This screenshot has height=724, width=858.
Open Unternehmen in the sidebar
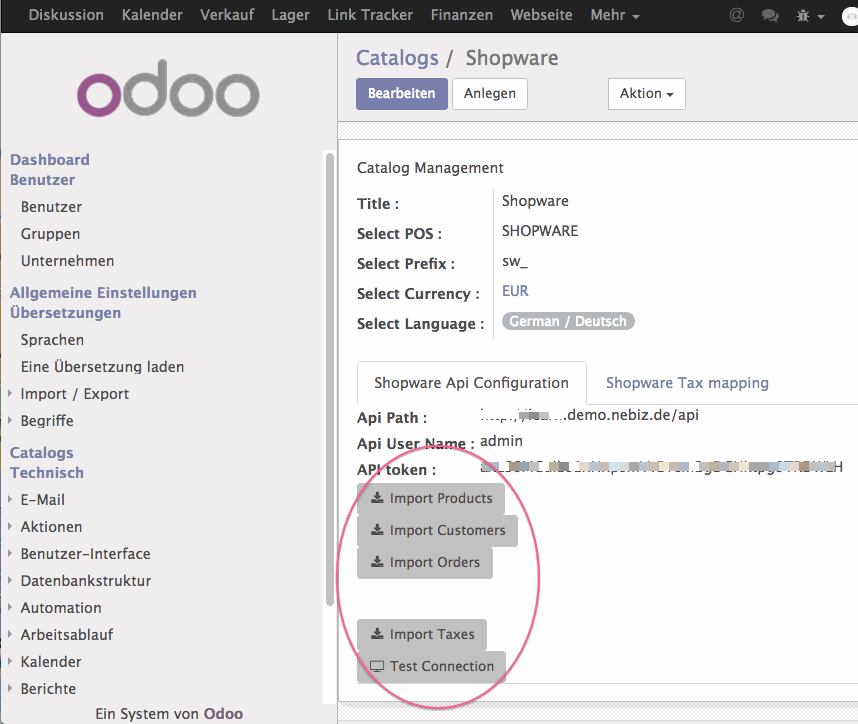coord(67,260)
